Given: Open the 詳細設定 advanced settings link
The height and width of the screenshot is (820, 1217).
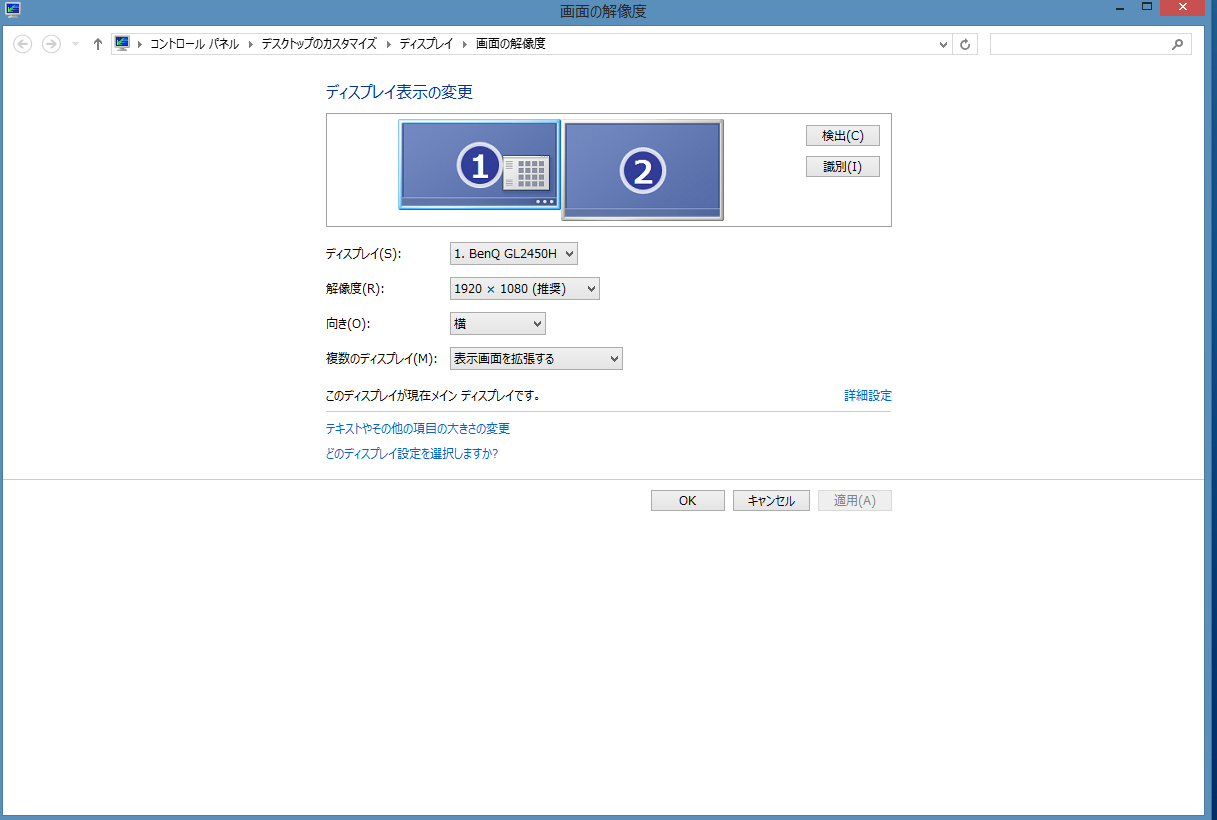Looking at the screenshot, I should [867, 396].
